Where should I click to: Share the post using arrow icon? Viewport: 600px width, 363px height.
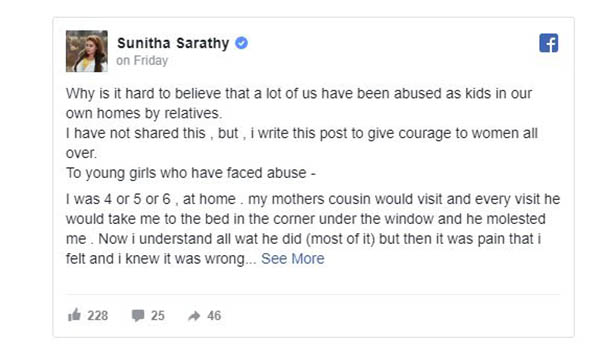coord(194,316)
